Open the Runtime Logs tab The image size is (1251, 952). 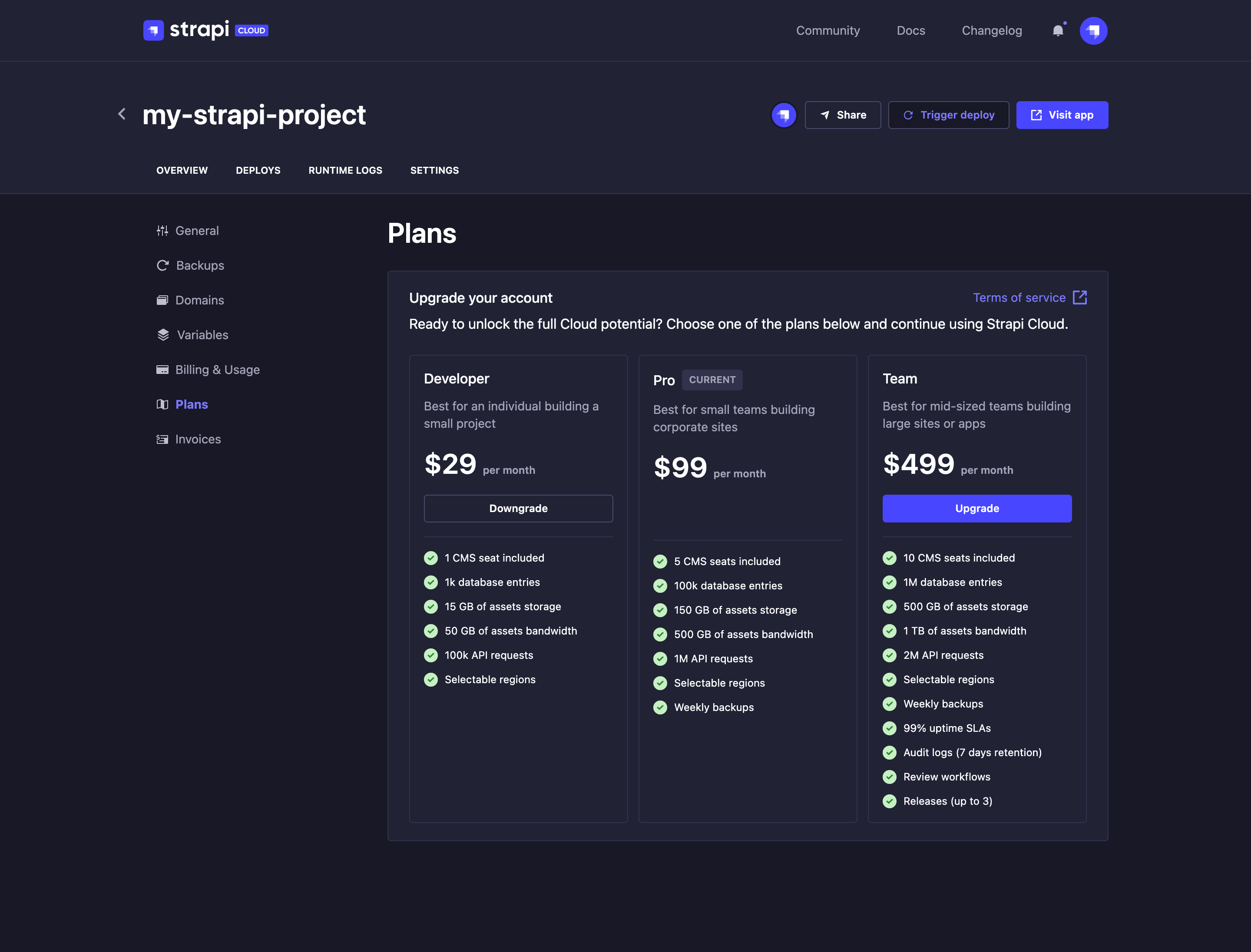pyautogui.click(x=345, y=170)
